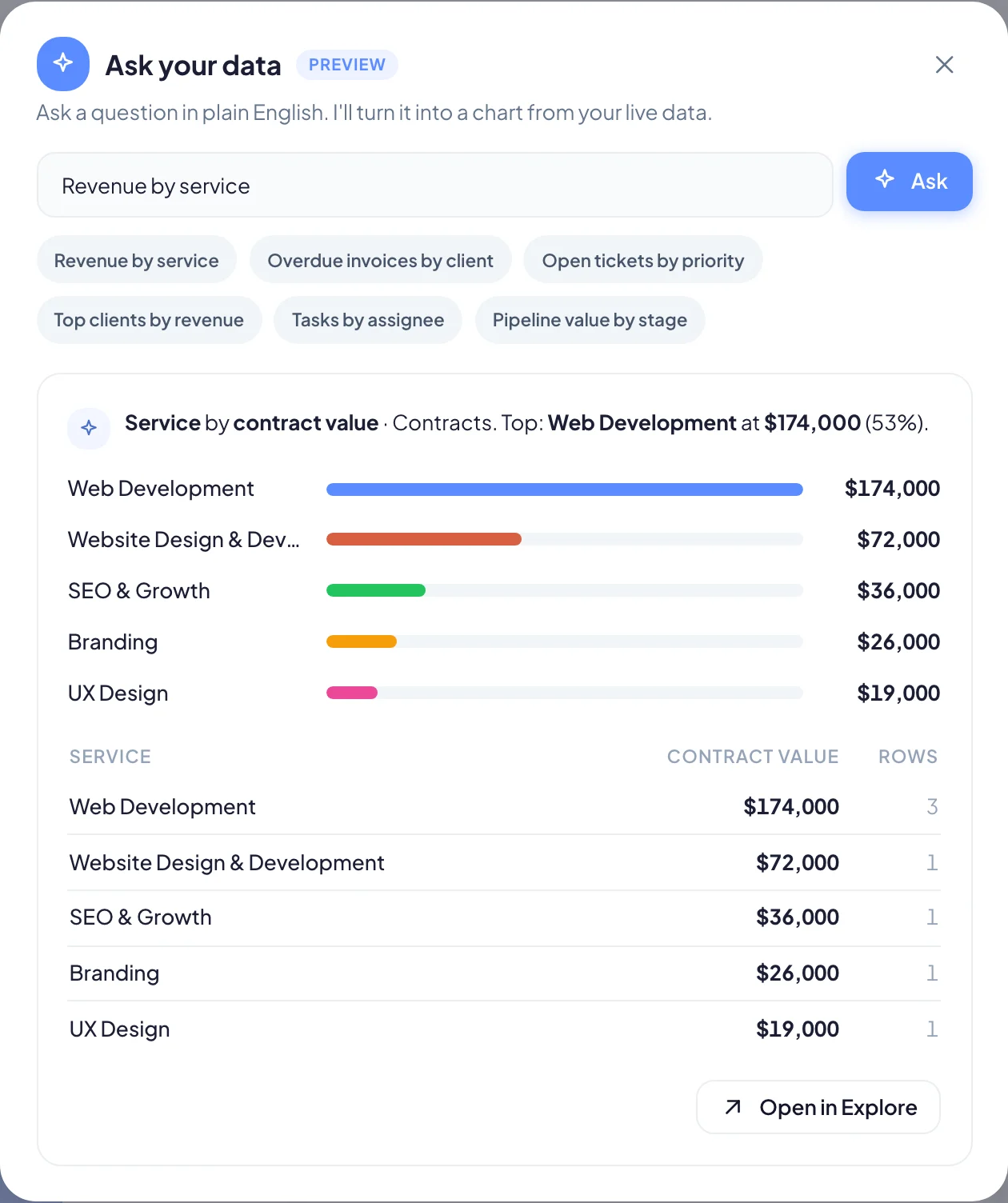Click the $72,000 cell in the table

pos(798,863)
